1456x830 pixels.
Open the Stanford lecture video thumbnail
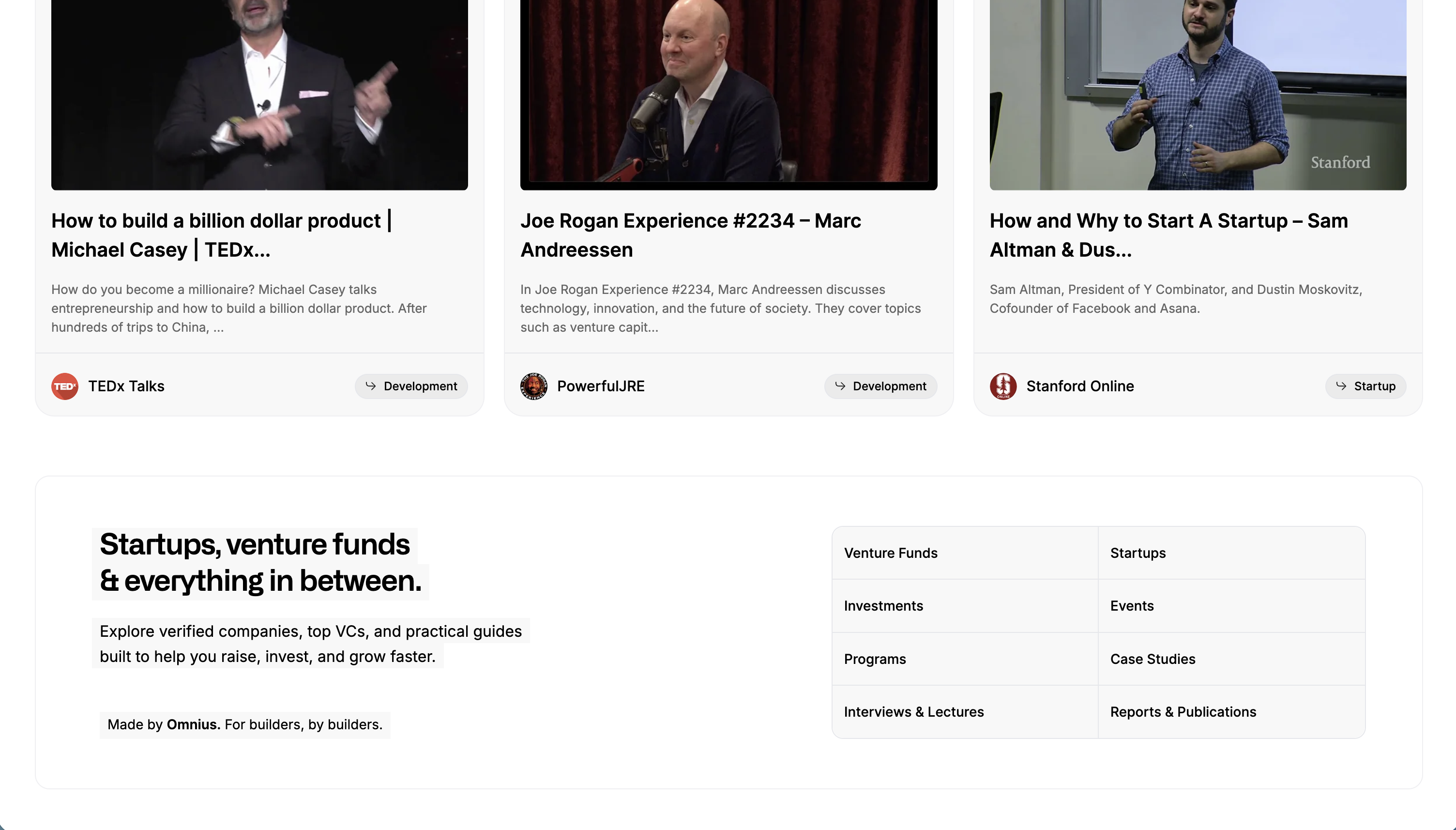click(1198, 94)
